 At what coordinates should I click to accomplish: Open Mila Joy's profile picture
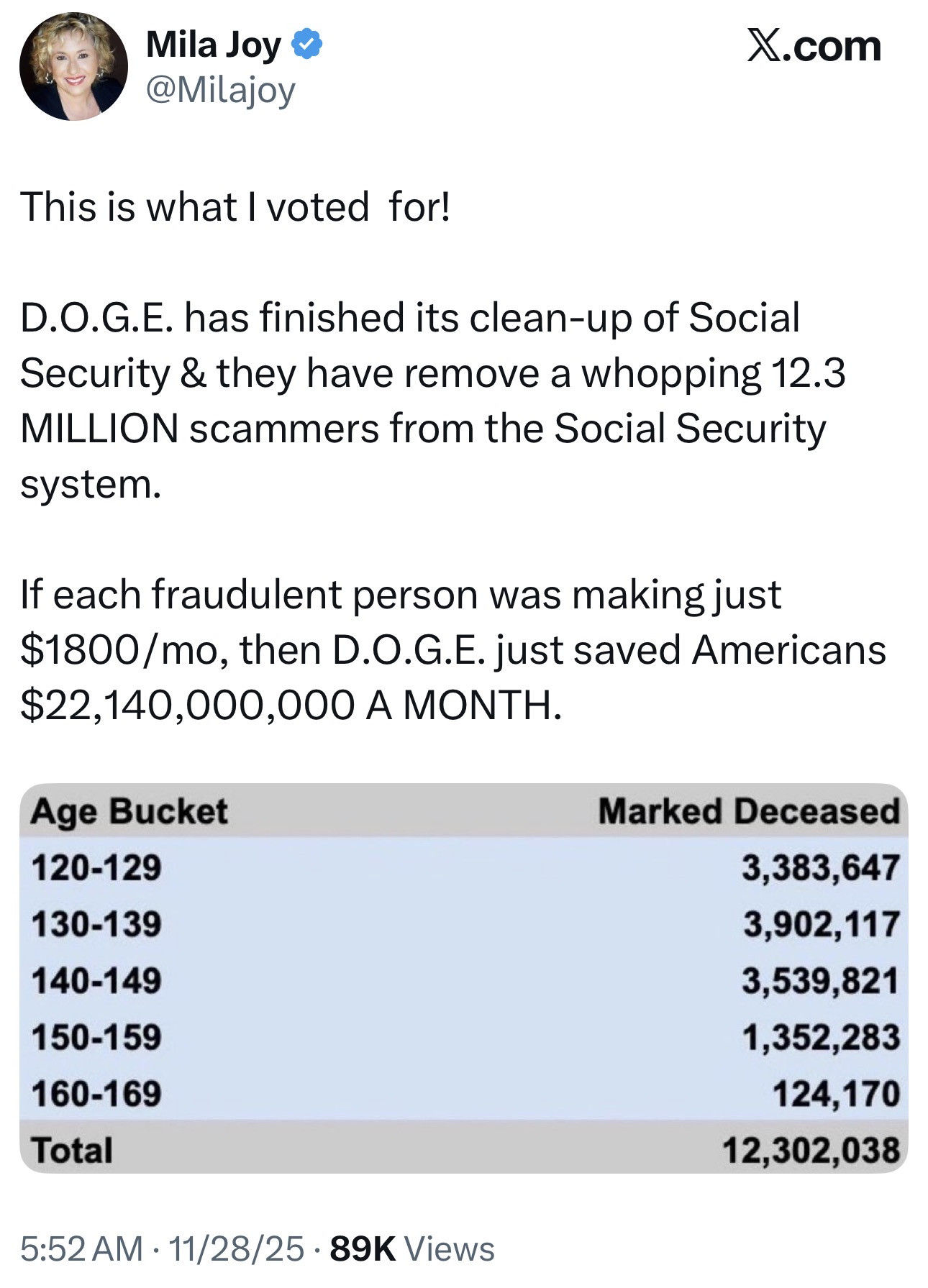73,66
